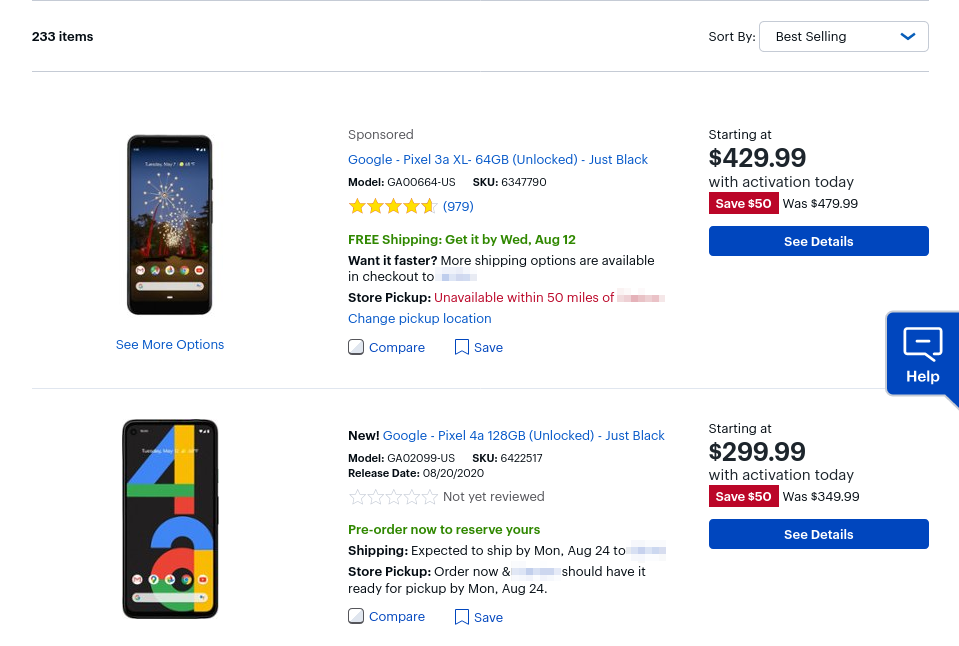Expand See More Options under Pixel 3a XL
Image resolution: width=959 pixels, height=646 pixels.
point(170,344)
